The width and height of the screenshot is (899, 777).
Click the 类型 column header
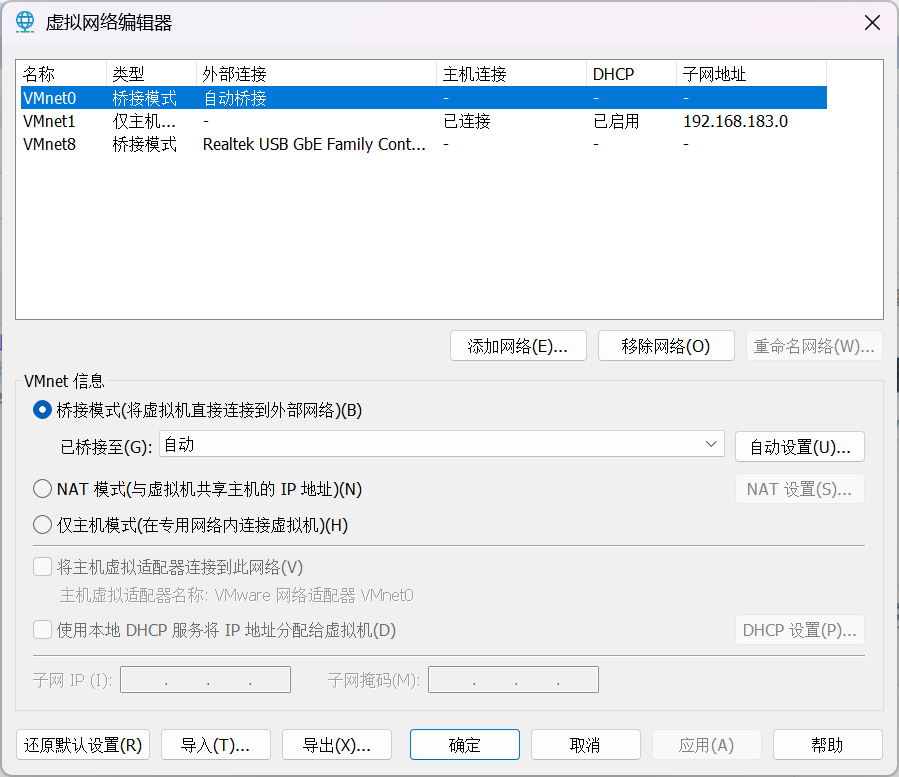[151, 74]
